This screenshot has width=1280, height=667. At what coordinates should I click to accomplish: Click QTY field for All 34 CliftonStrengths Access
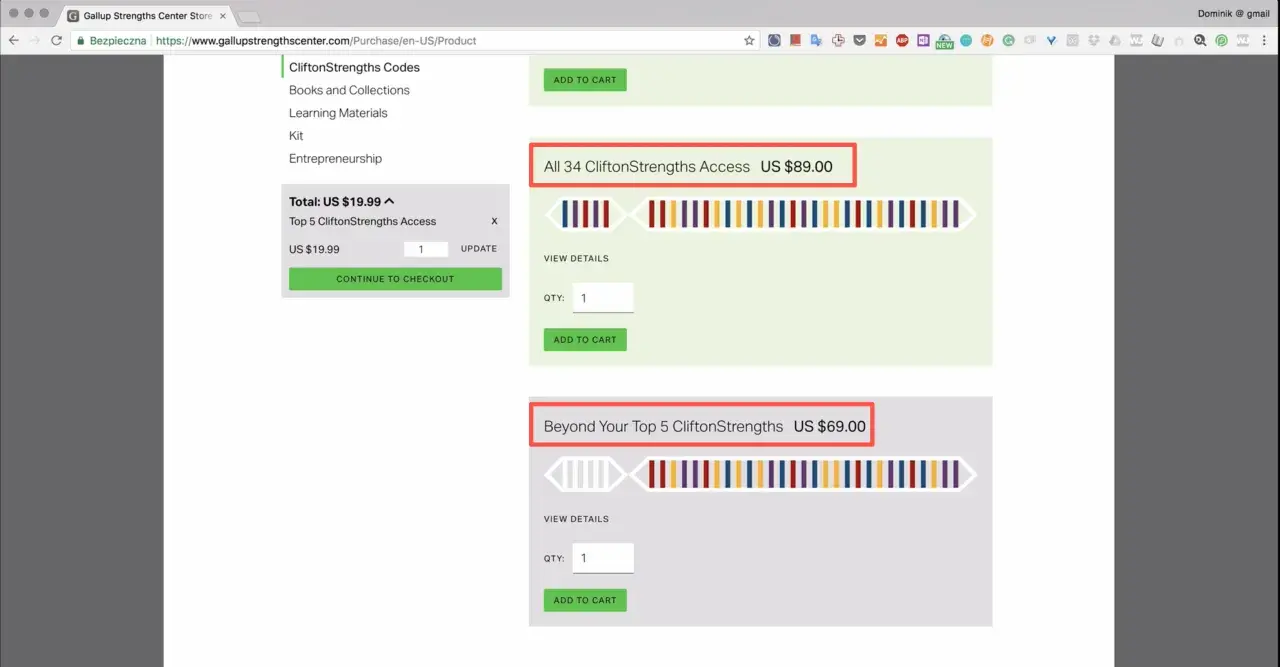603,298
